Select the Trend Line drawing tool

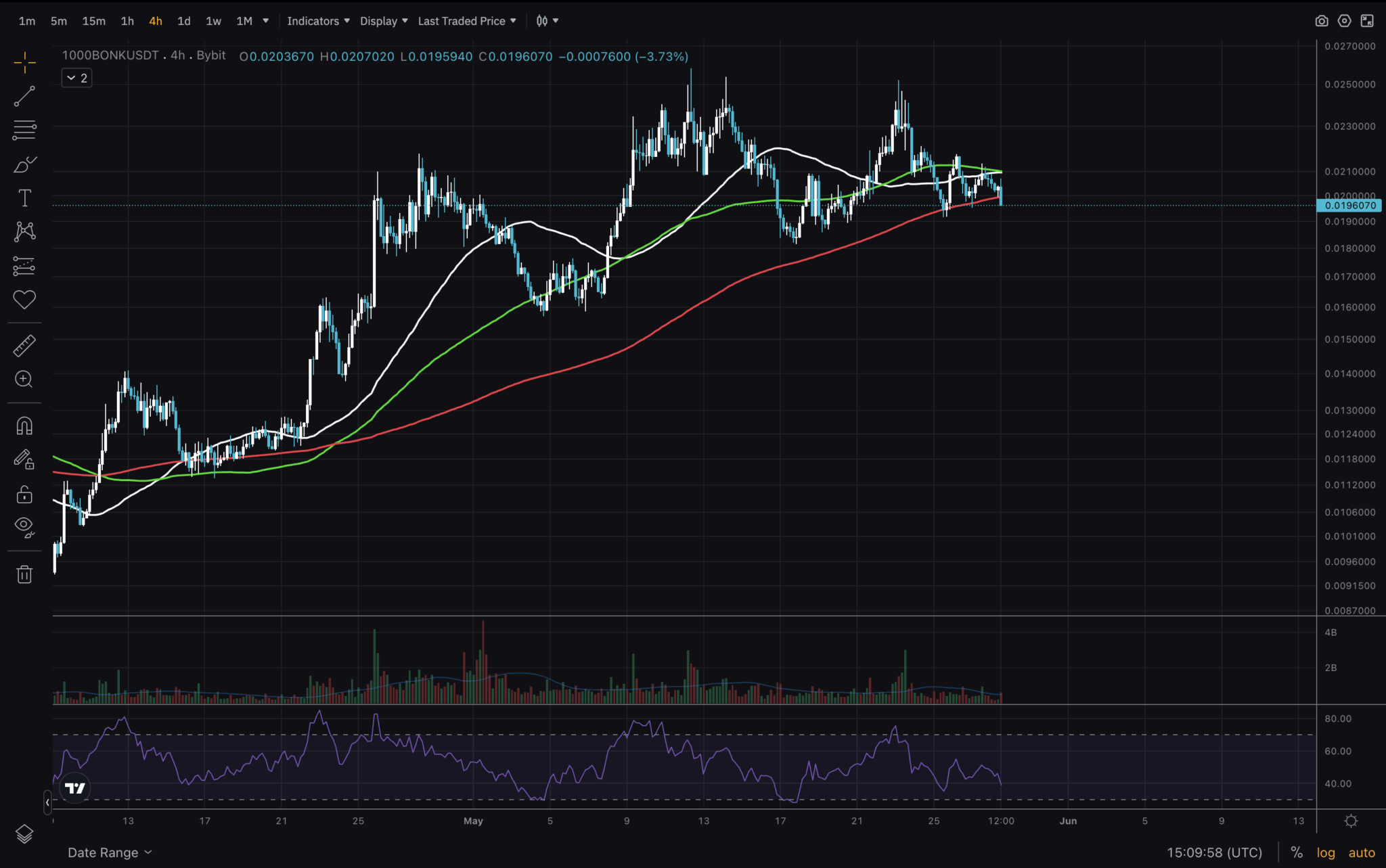click(x=25, y=96)
